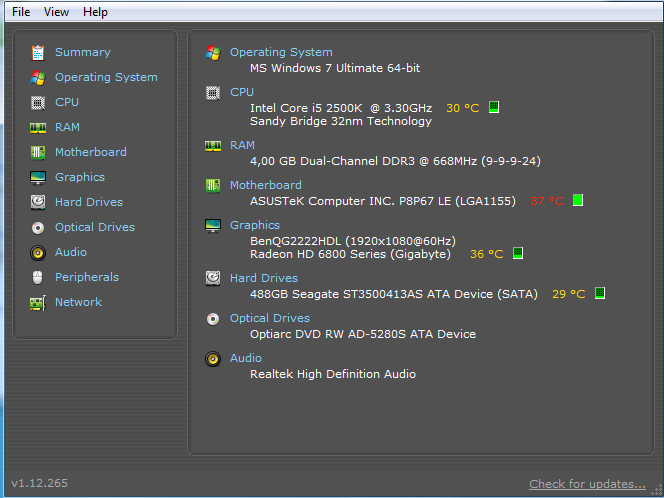Click the Peripherals mouse icon in sidebar
Viewport: 664px width, 498px height.
tap(38, 277)
